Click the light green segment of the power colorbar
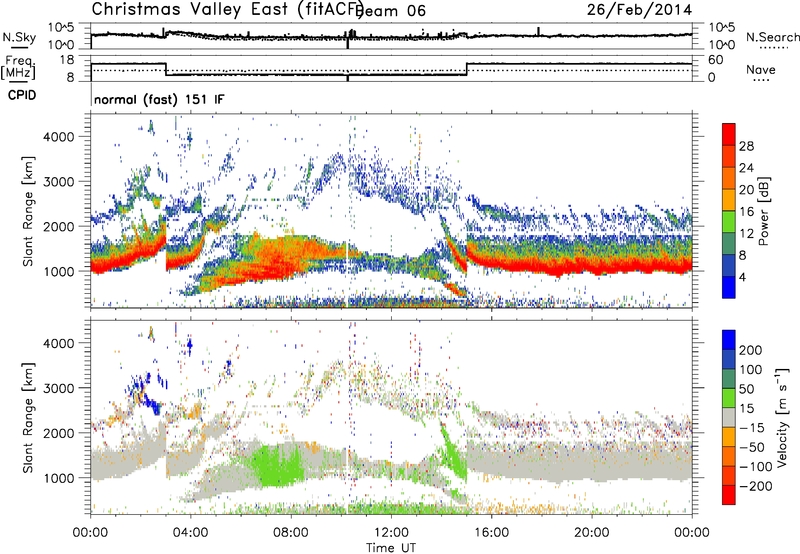Viewport: 800px width, 554px height. click(x=729, y=221)
